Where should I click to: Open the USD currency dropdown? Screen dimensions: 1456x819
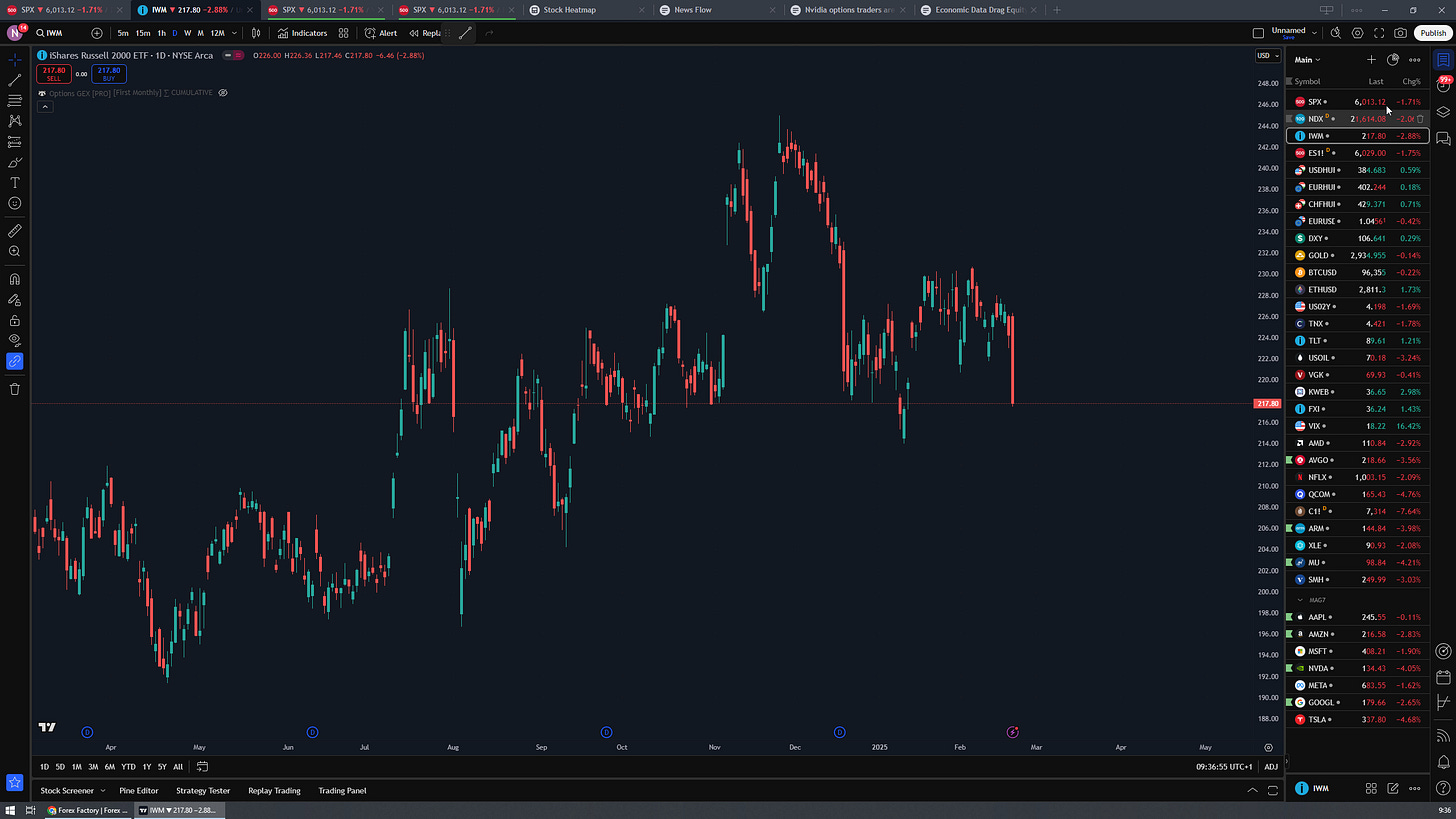(x=1266, y=56)
